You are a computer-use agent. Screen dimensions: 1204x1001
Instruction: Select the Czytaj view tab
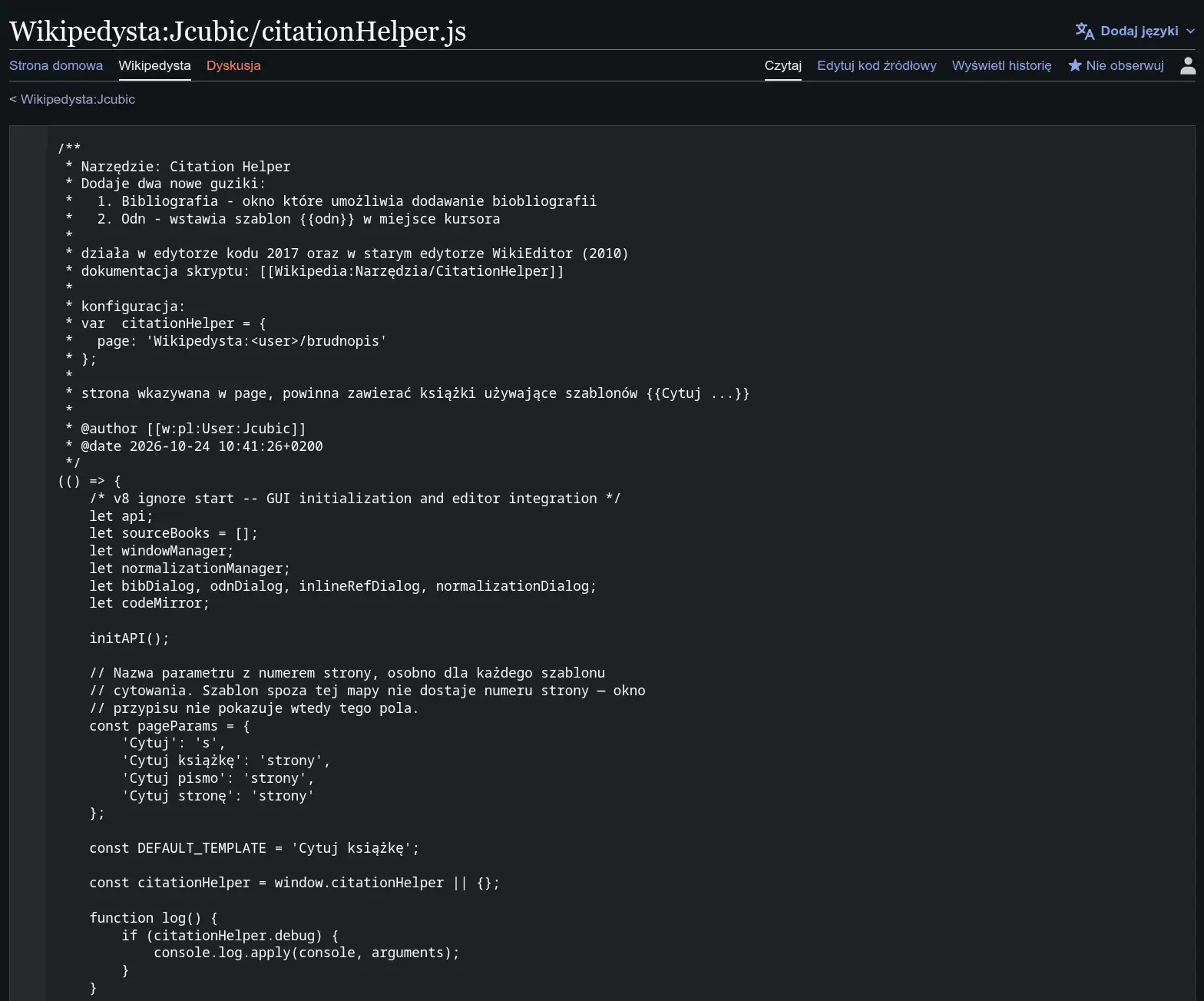coord(783,65)
